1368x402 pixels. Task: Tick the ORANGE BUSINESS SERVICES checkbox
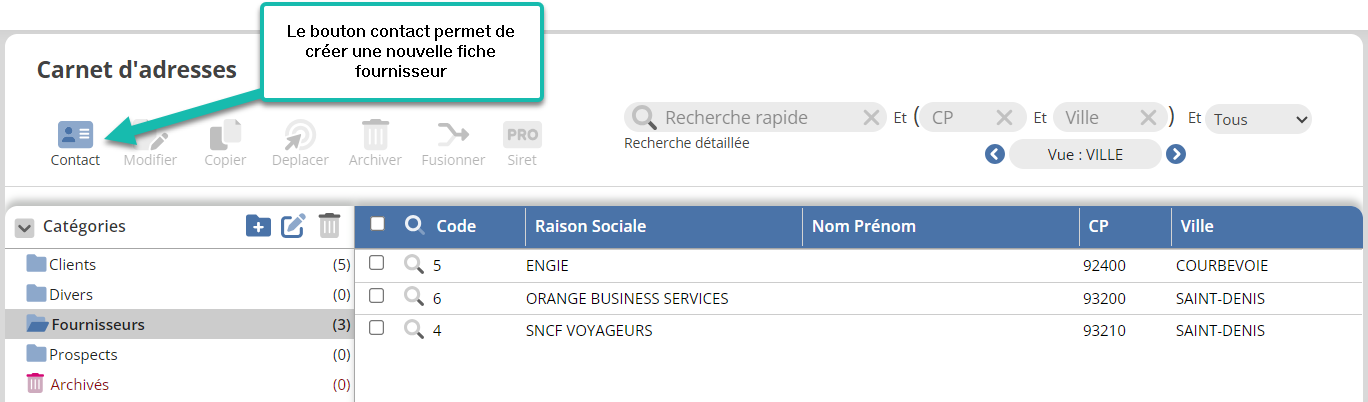click(377, 296)
